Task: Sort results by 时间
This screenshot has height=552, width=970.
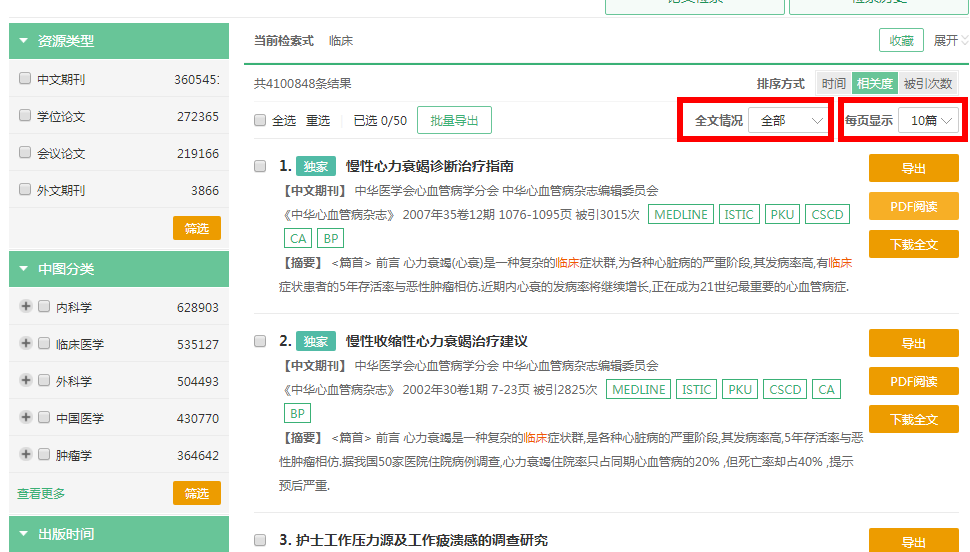Action: pyautogui.click(x=833, y=84)
